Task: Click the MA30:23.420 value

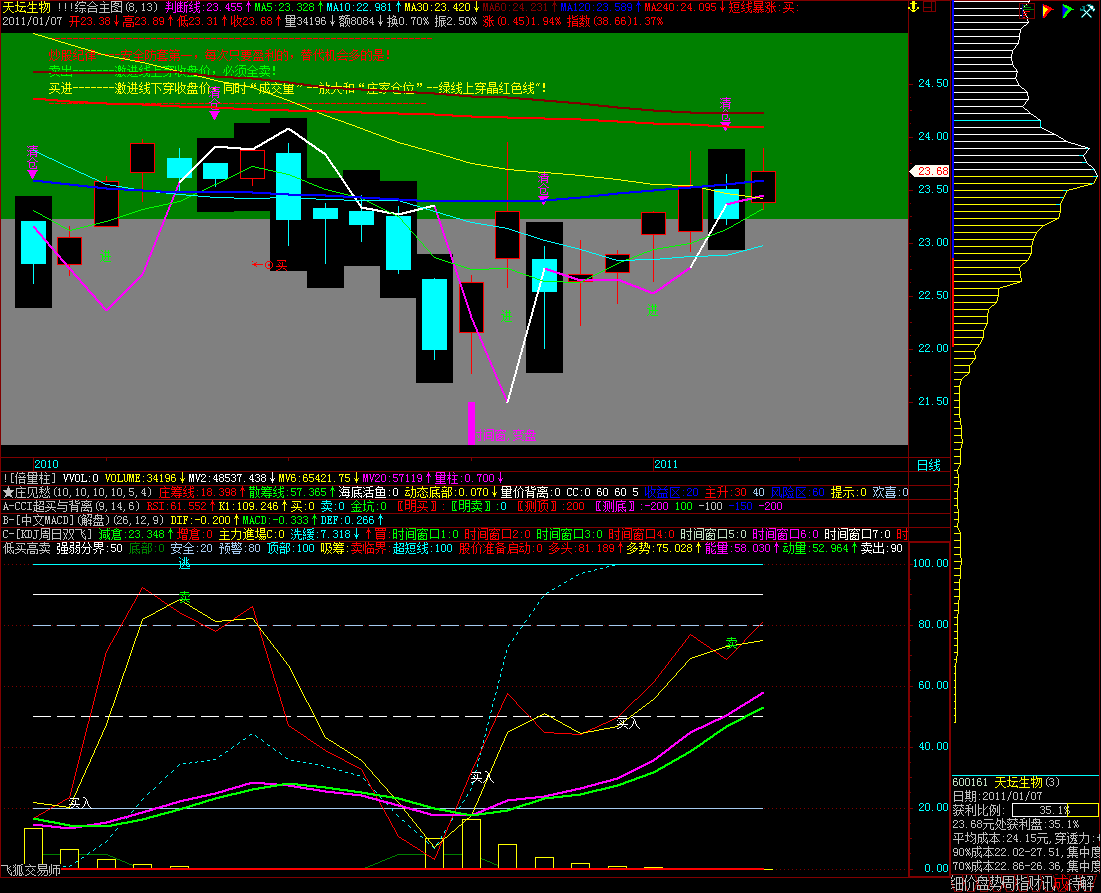Action: 437,7
